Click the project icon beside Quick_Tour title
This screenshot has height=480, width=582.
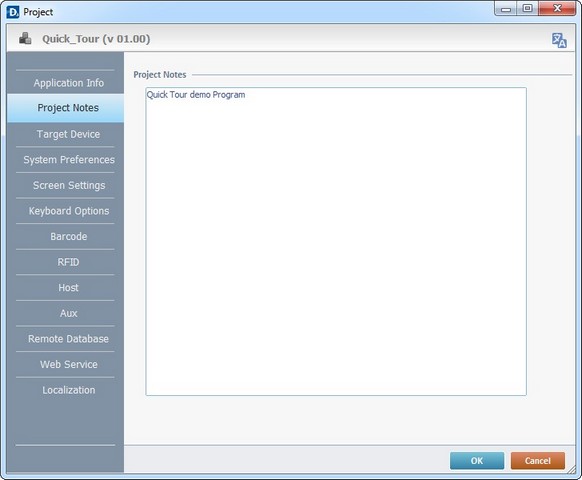25,38
